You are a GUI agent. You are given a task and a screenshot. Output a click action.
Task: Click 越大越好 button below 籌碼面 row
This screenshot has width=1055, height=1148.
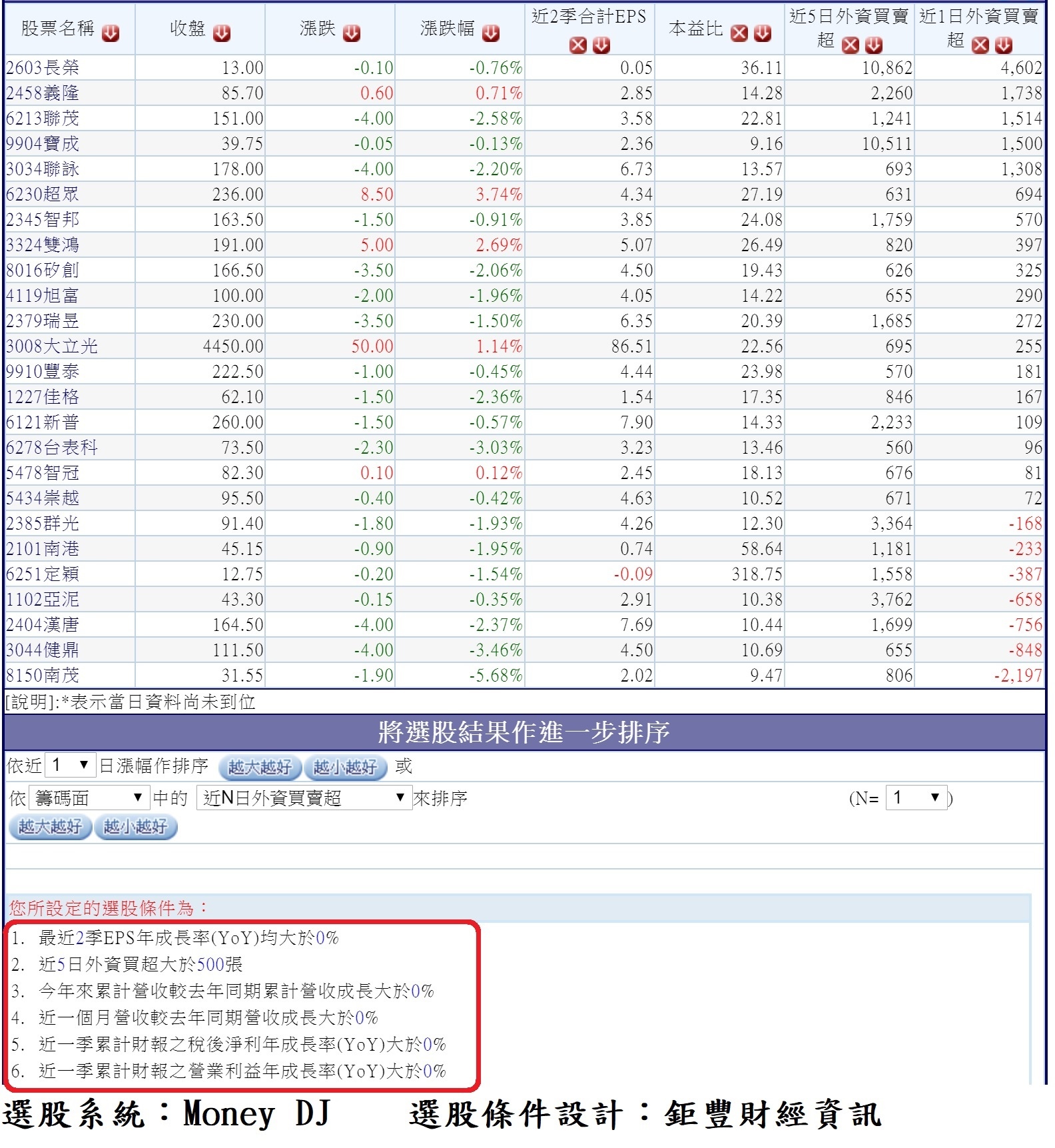(50, 827)
